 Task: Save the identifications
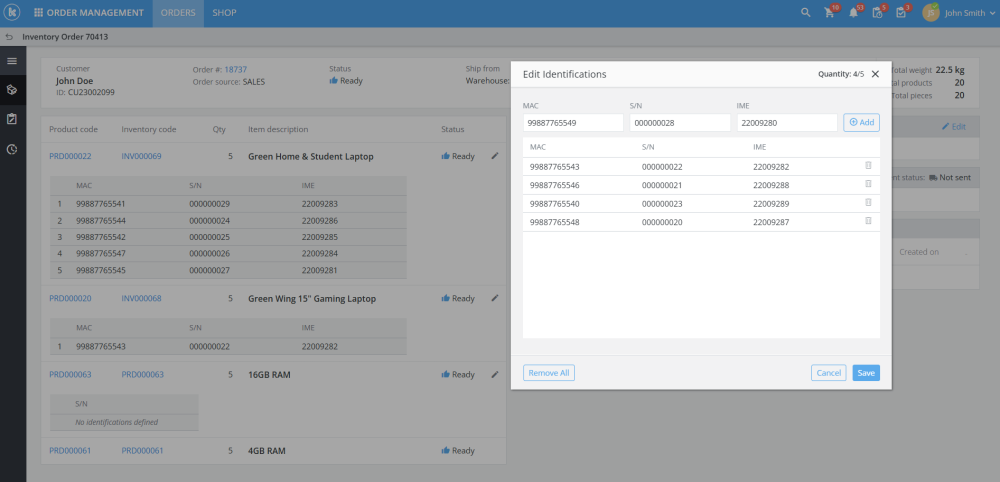pos(866,373)
